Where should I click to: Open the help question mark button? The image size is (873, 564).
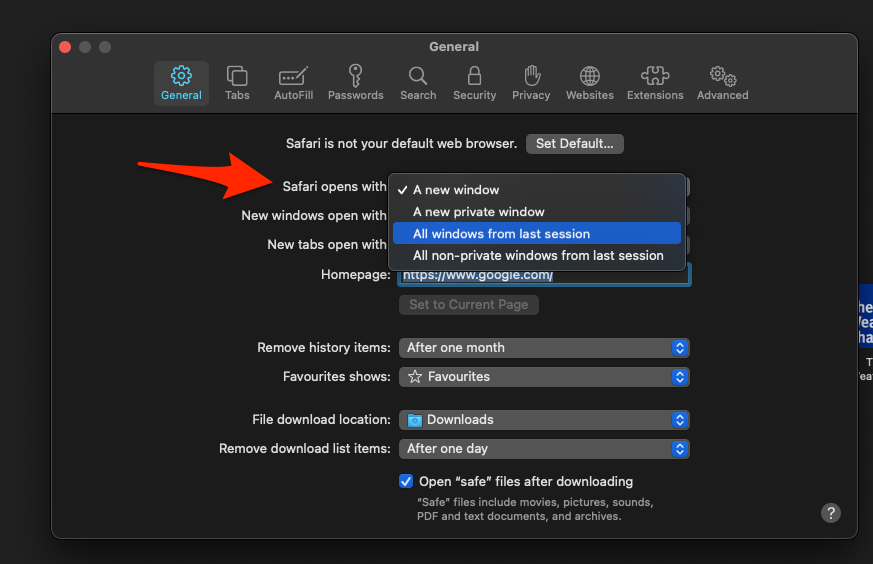tap(830, 513)
